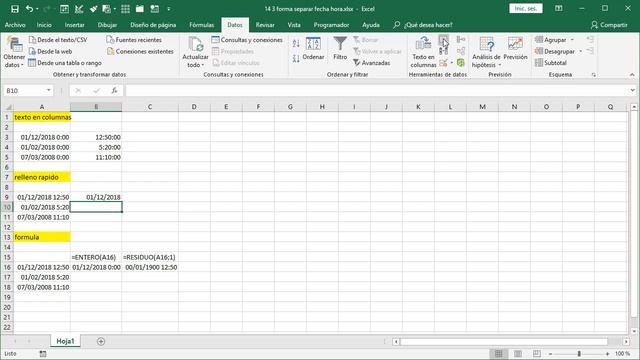Image resolution: width=640 pixels, height=360 pixels.
Task: Click the Inic. ses. sign-in button
Action: click(526, 9)
